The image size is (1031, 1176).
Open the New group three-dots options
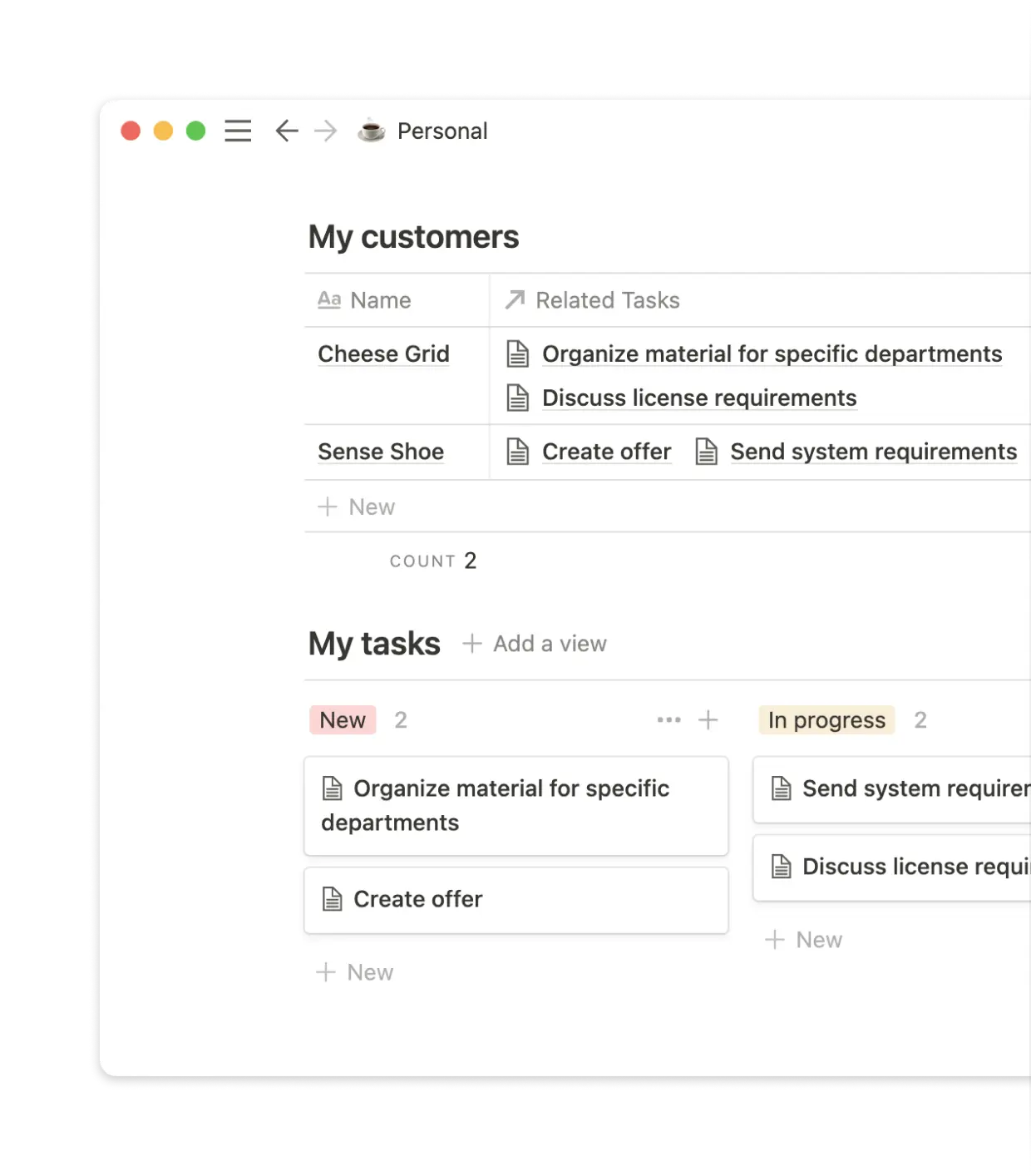pyautogui.click(x=668, y=720)
